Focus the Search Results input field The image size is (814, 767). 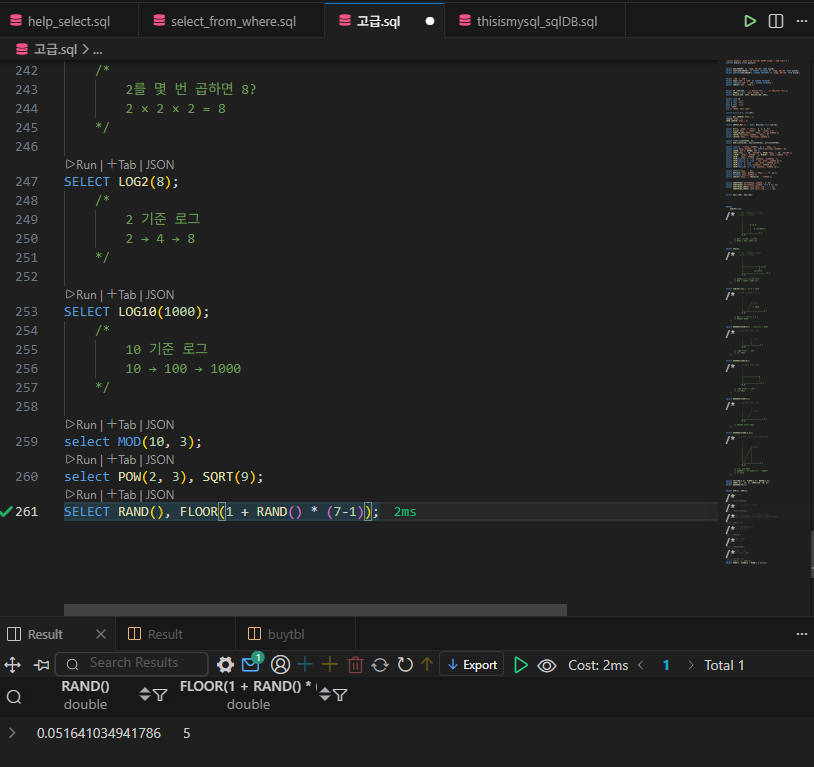point(132,663)
